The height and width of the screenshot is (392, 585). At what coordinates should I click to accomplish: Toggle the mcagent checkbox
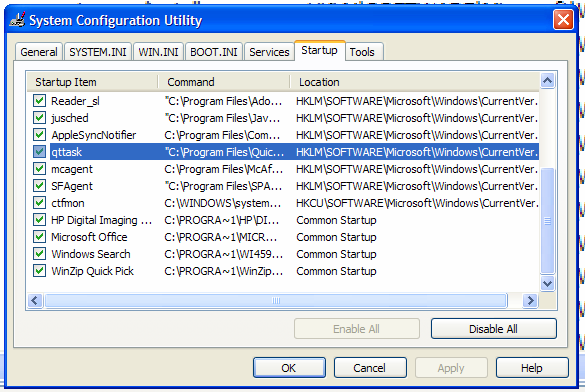click(x=39, y=169)
